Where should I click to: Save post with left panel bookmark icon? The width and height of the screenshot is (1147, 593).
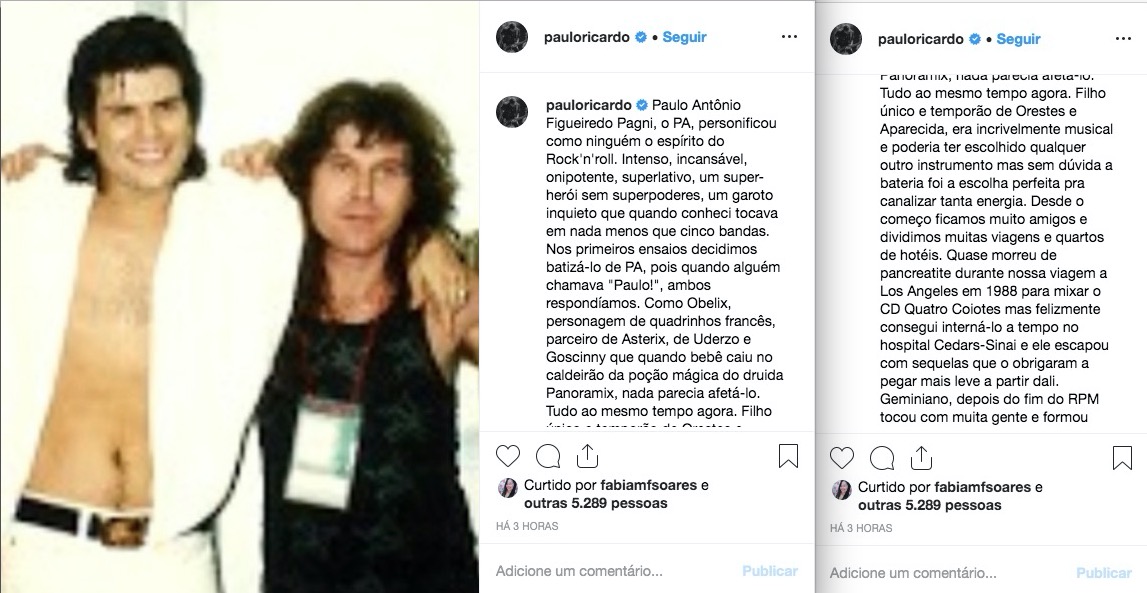point(788,456)
